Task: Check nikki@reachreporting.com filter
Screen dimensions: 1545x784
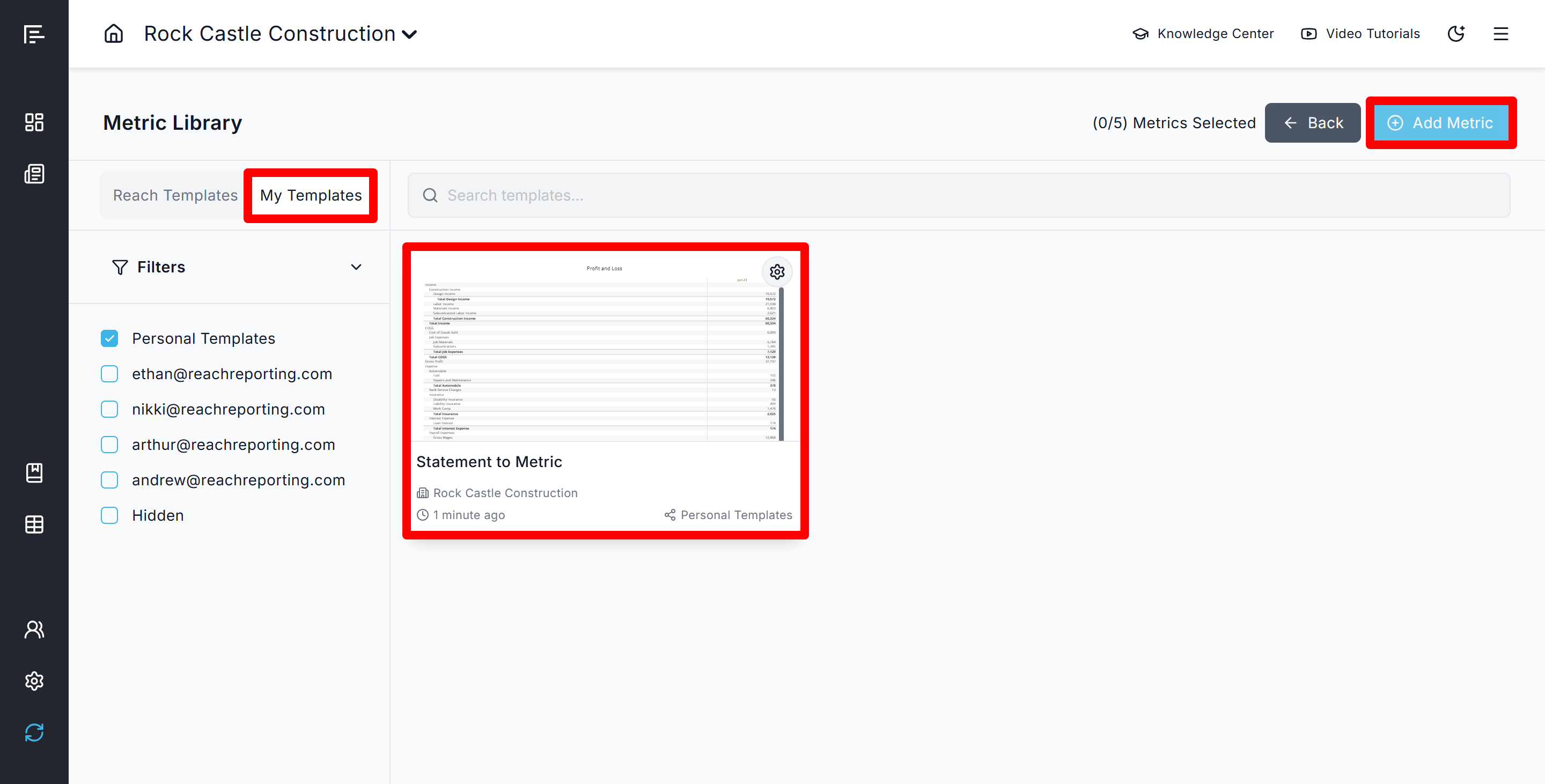Action: [109, 409]
